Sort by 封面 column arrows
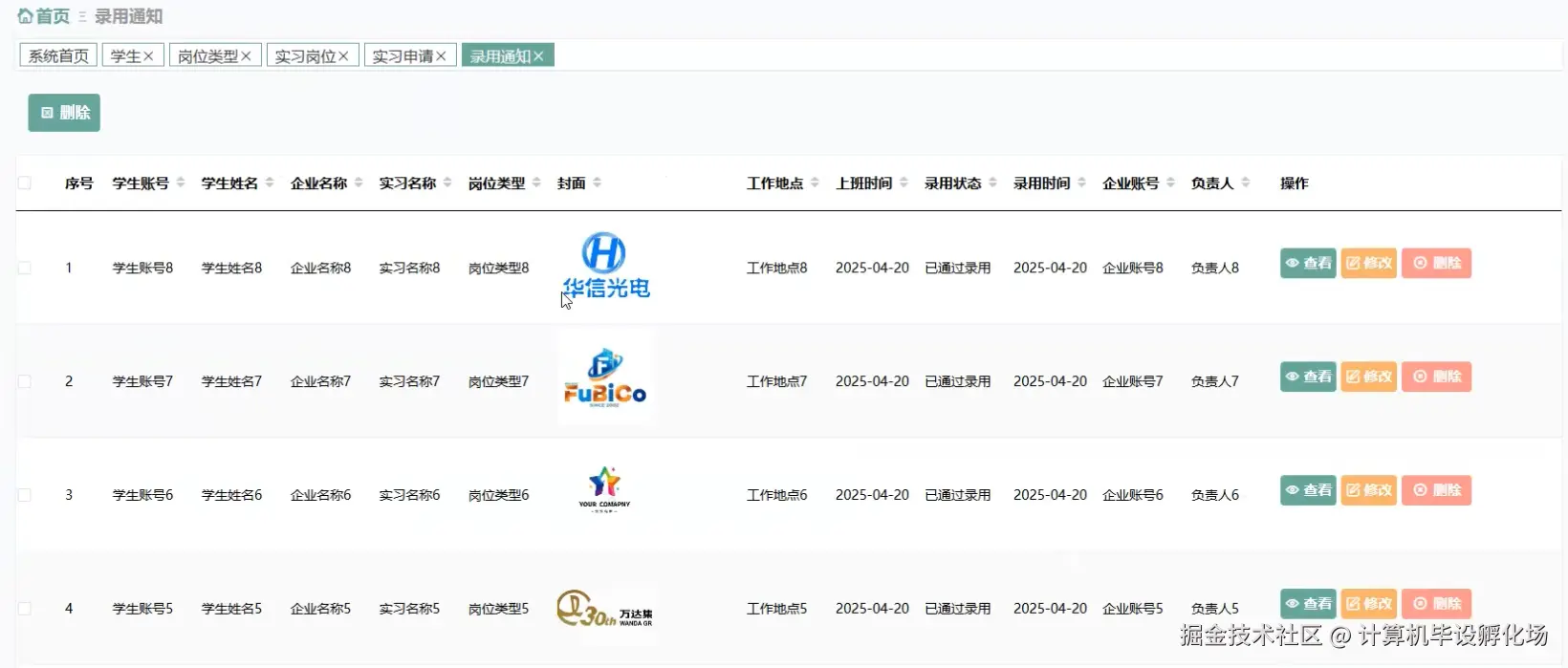The height and width of the screenshot is (668, 1568). coord(597,183)
